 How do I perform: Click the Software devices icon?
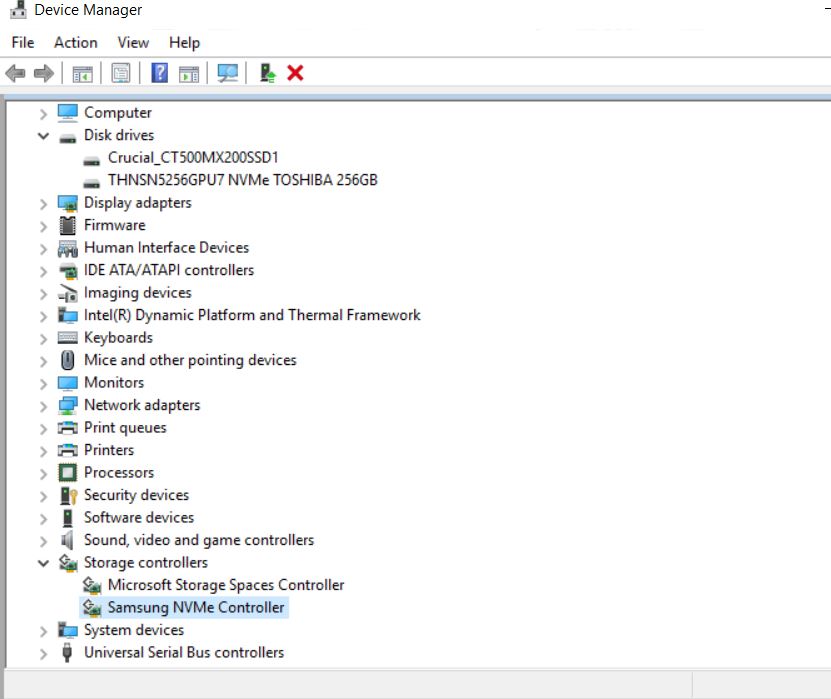tap(67, 518)
